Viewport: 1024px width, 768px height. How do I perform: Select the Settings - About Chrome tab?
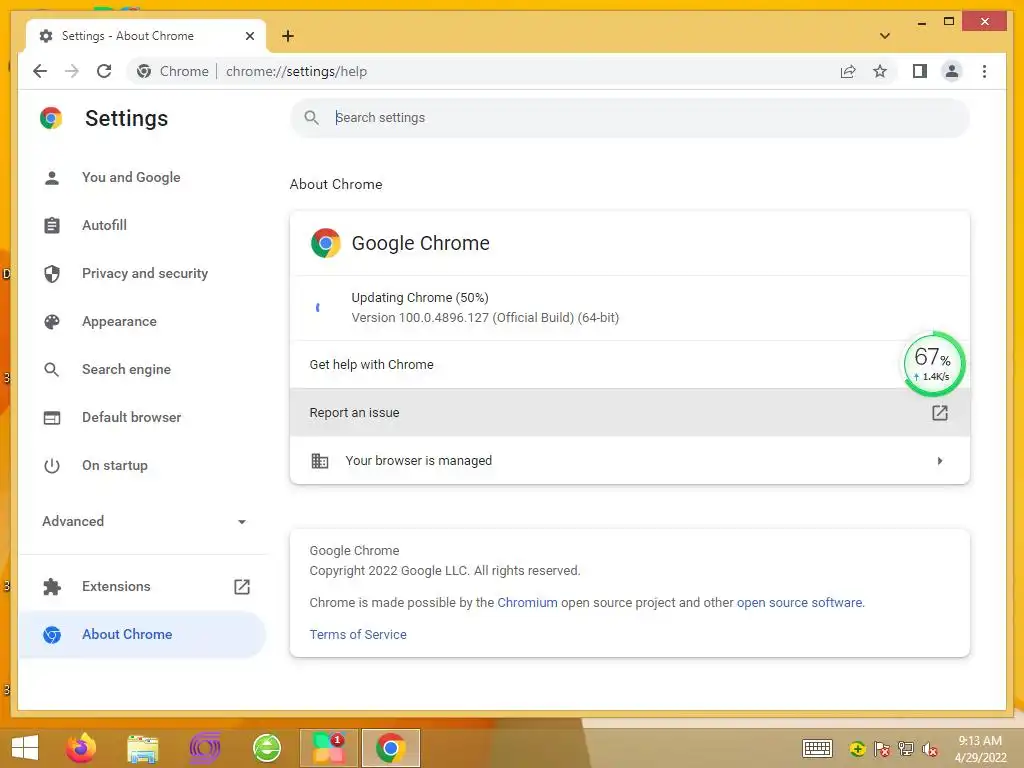tap(146, 36)
